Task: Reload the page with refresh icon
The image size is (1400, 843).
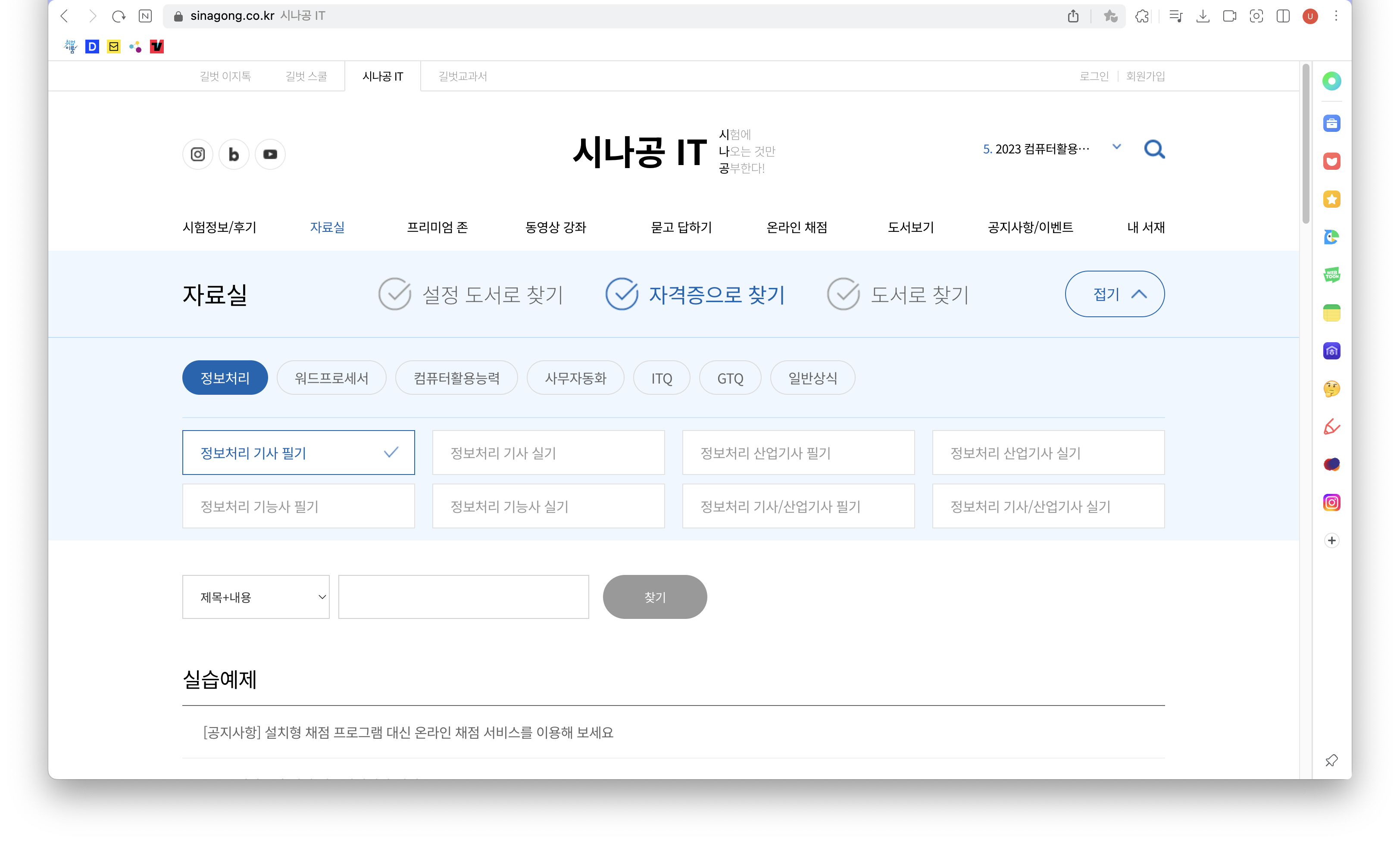Action: coord(118,16)
